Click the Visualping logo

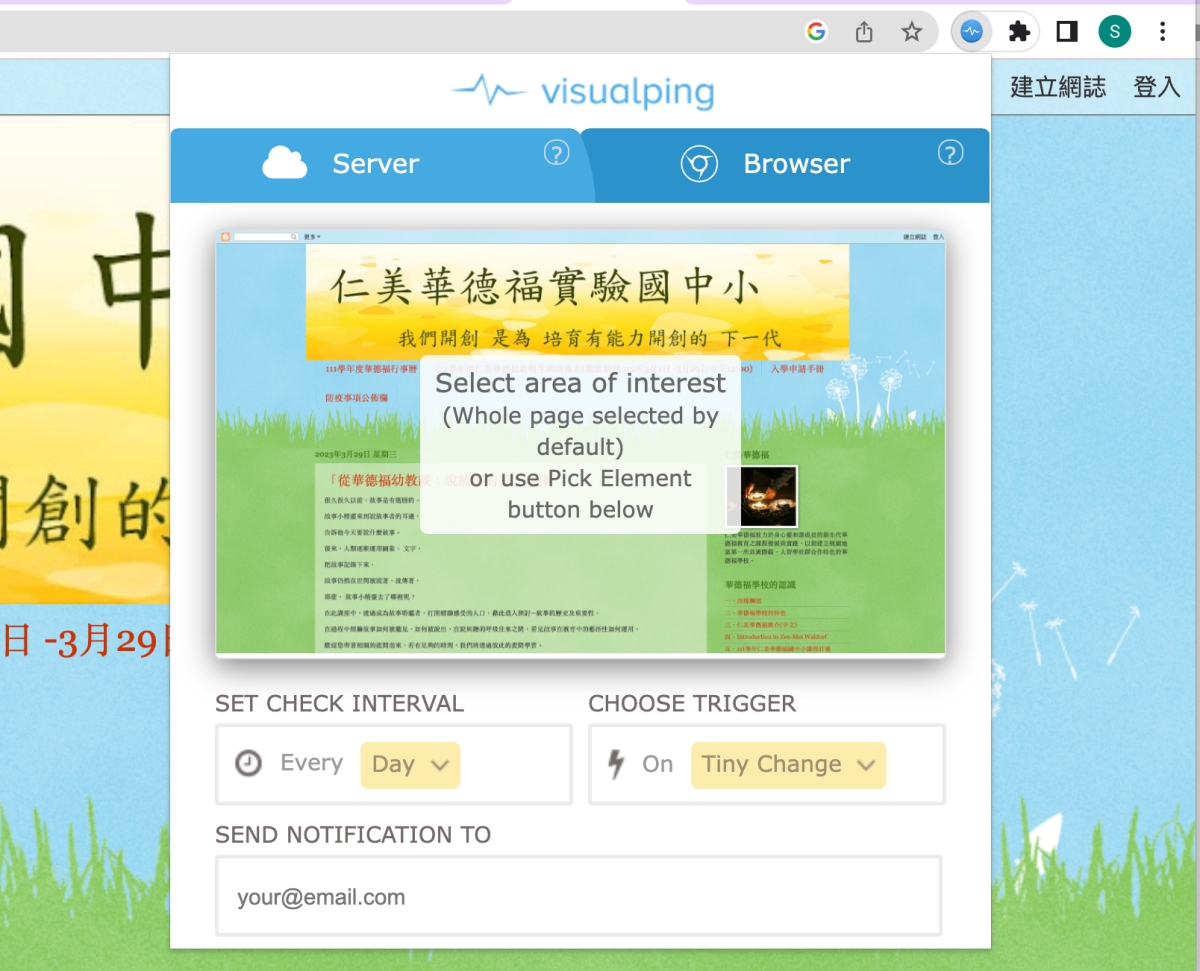[x=581, y=92]
